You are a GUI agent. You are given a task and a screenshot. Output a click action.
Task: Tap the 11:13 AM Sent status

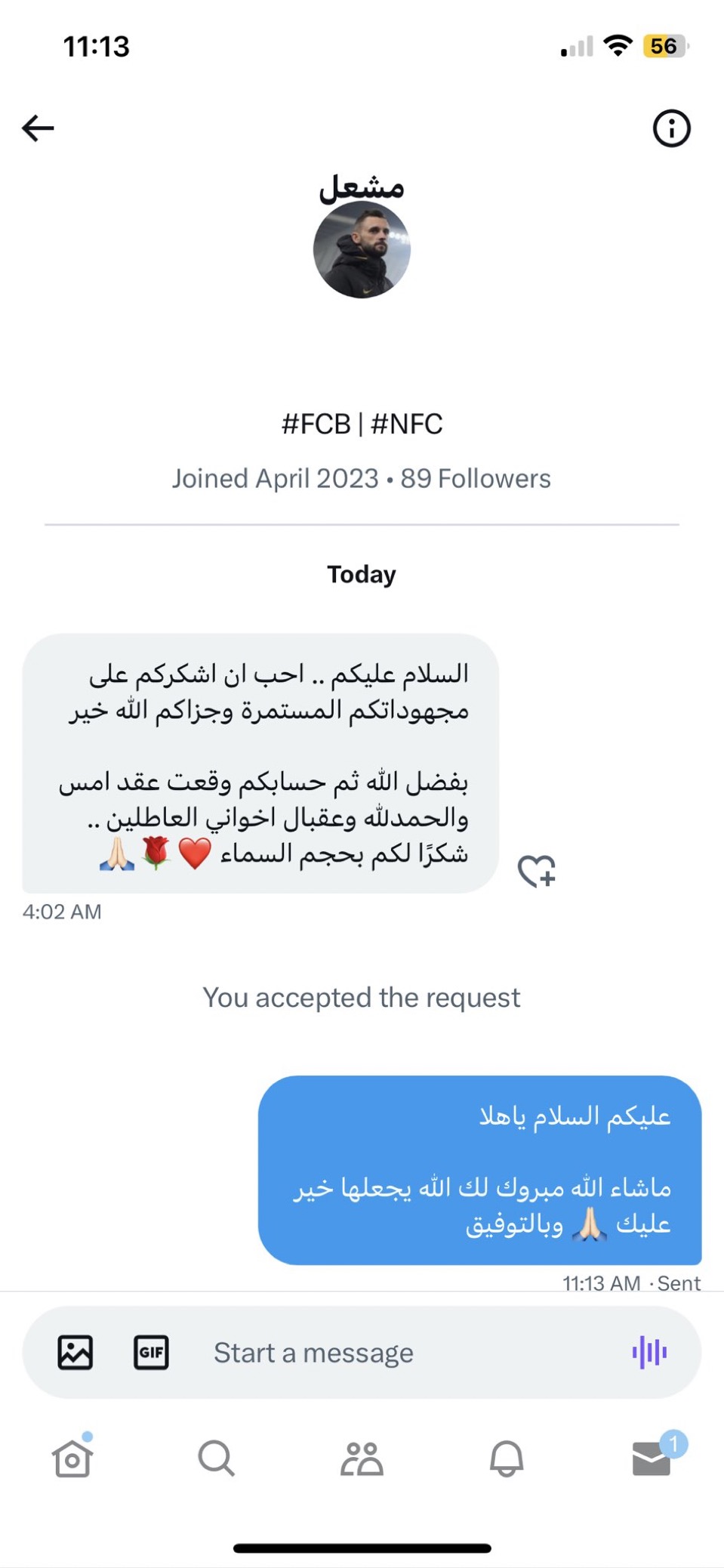pos(631,1283)
